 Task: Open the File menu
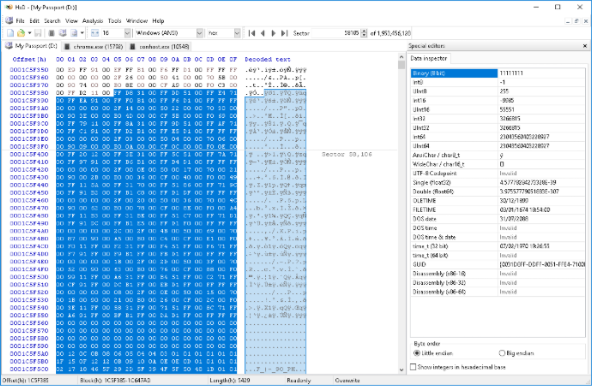20,21
